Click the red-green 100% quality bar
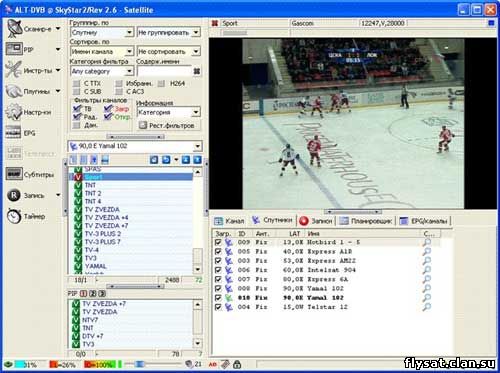The image size is (500, 373). click(100, 364)
